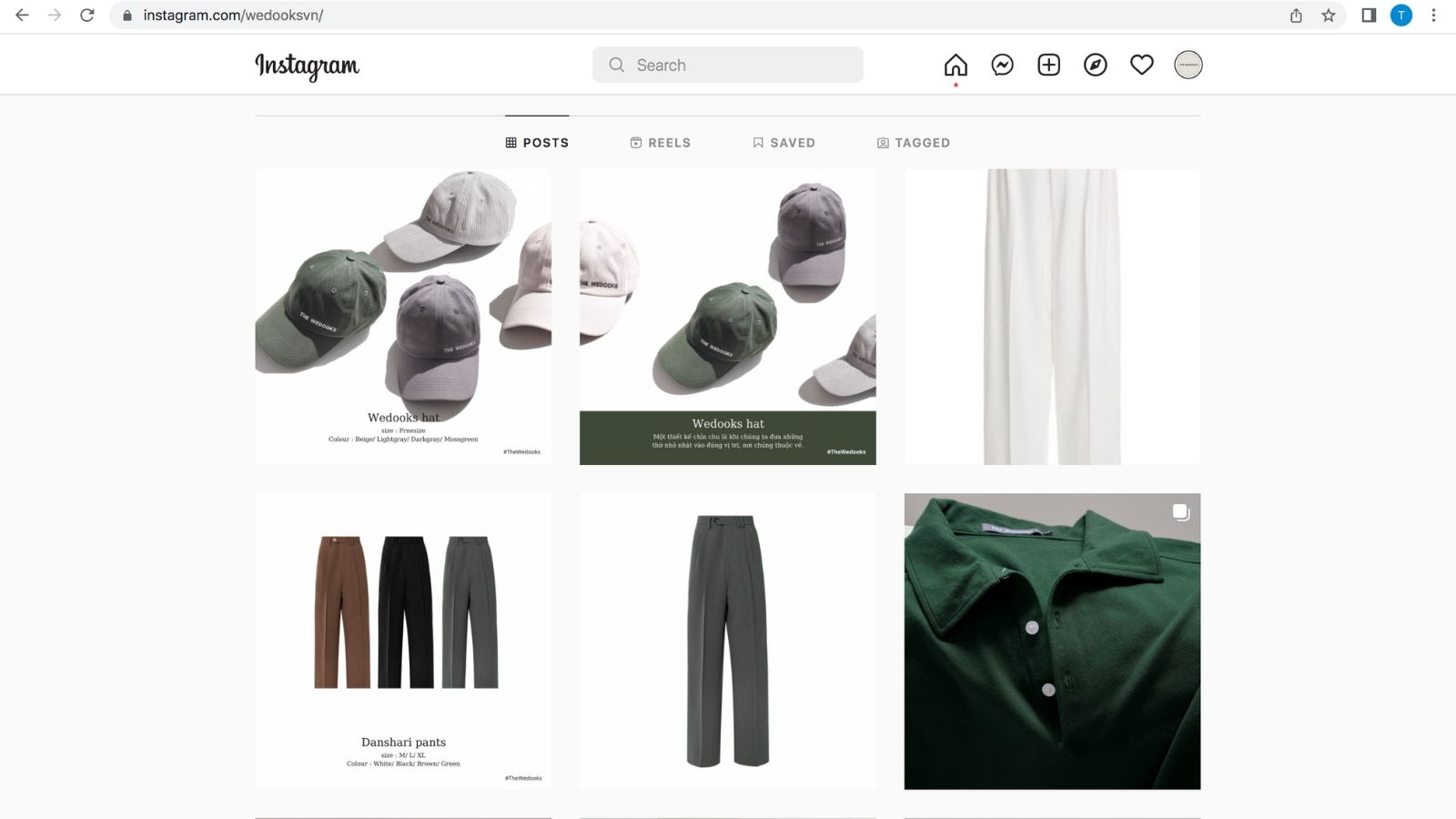Switch to the POSTS tab
Viewport: 1456px width, 819px height.
[537, 143]
